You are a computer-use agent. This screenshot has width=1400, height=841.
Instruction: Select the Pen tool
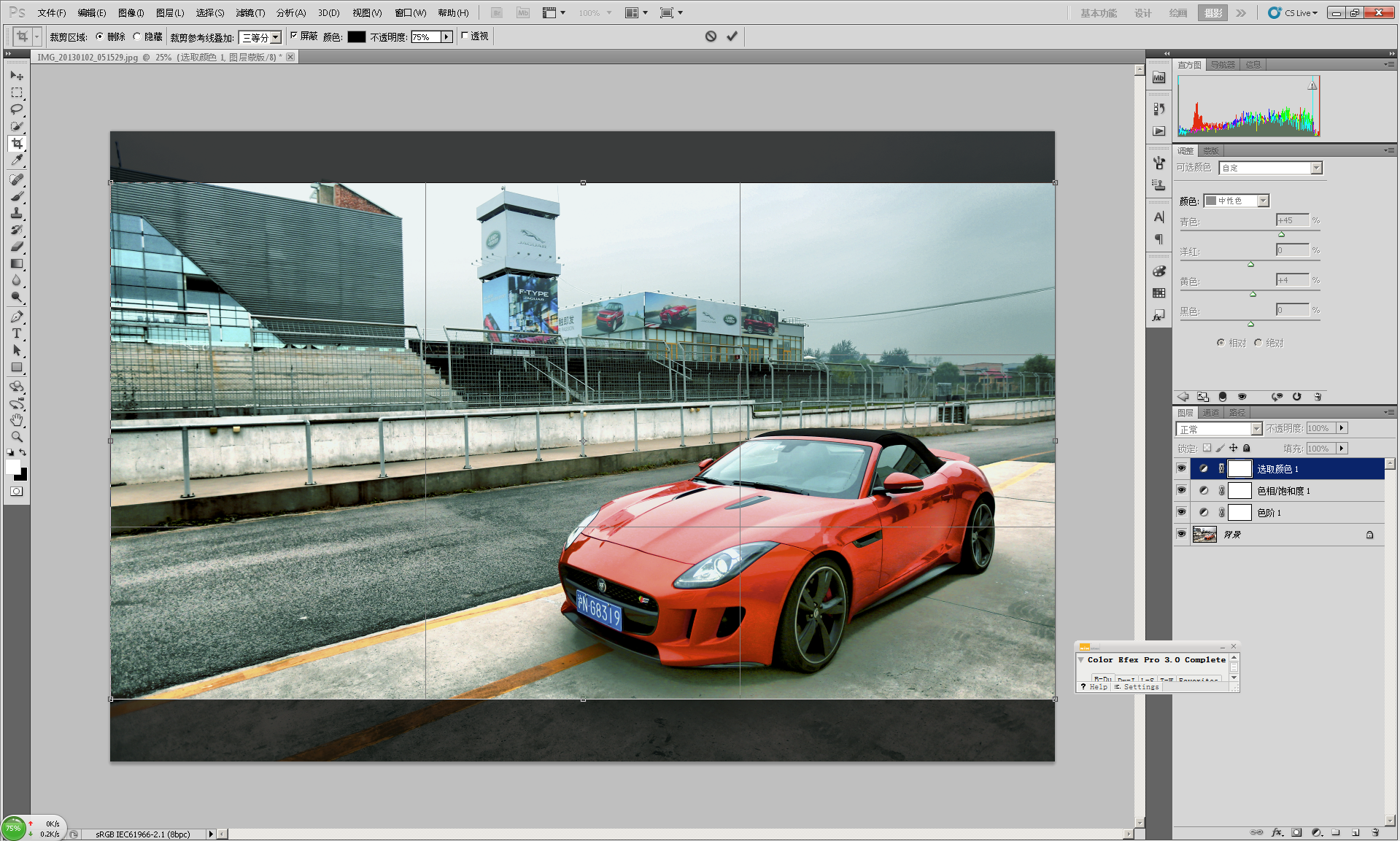[x=17, y=317]
